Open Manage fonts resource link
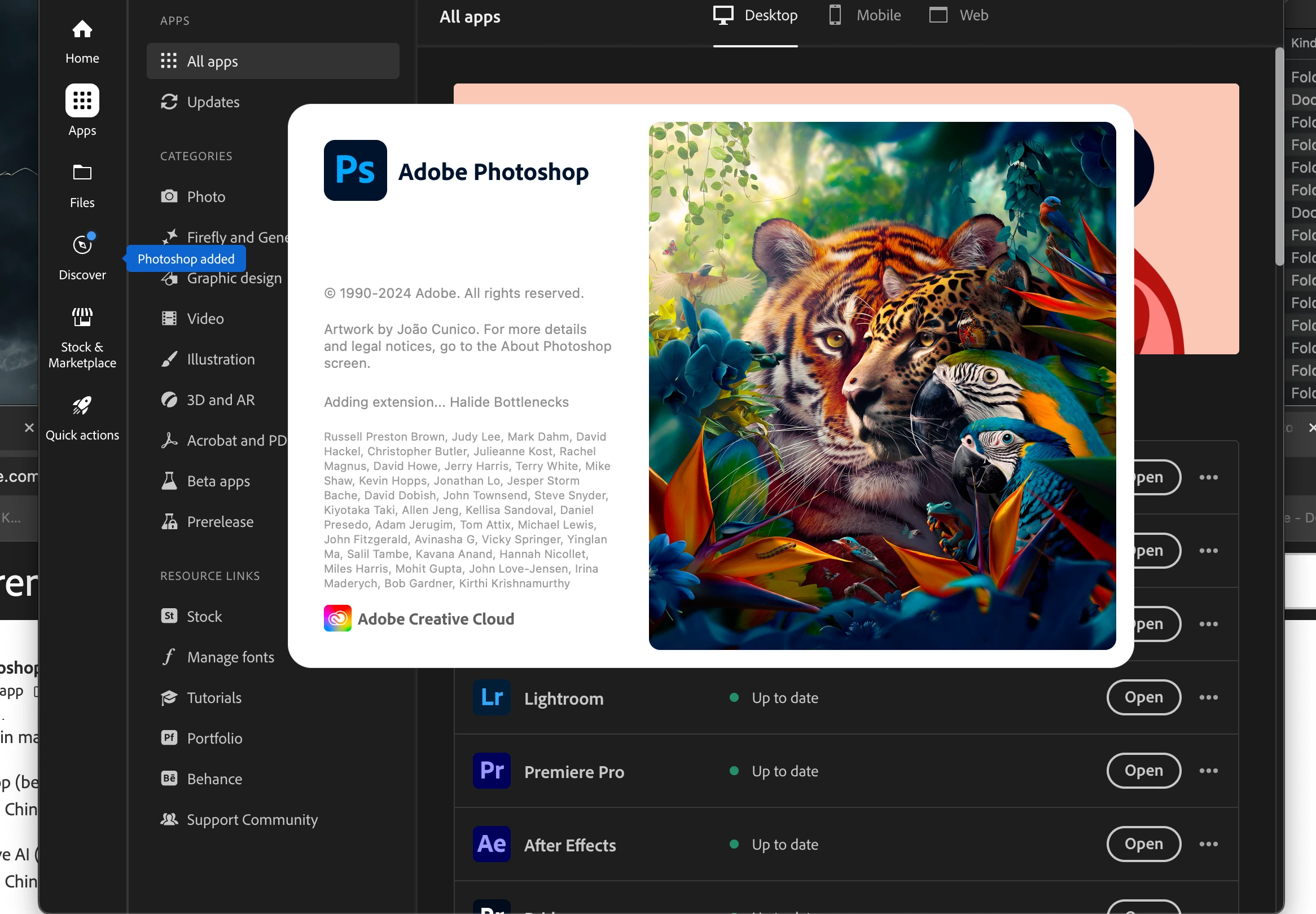Image resolution: width=1316 pixels, height=914 pixels. [x=230, y=657]
